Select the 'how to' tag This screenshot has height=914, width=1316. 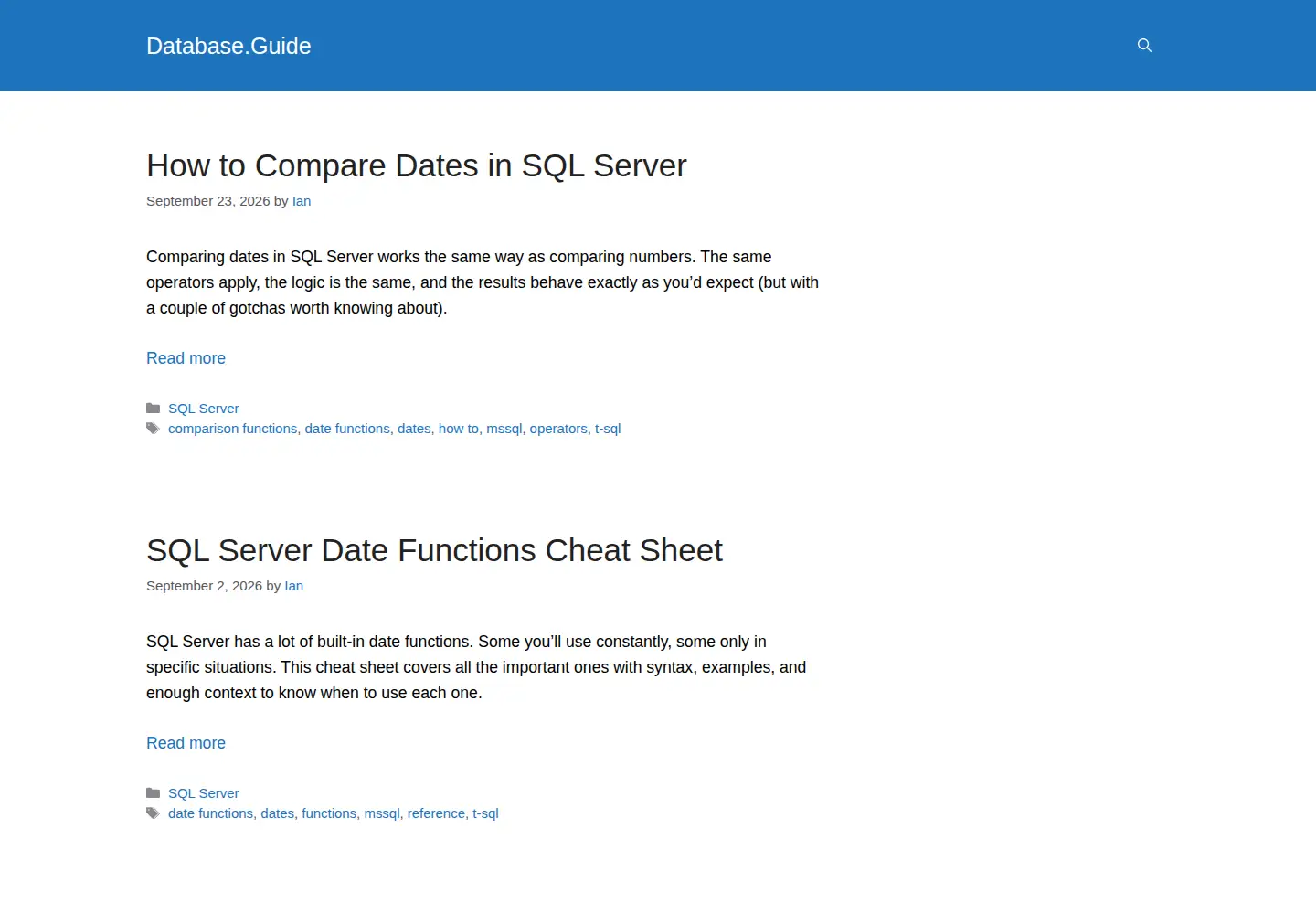tap(459, 429)
